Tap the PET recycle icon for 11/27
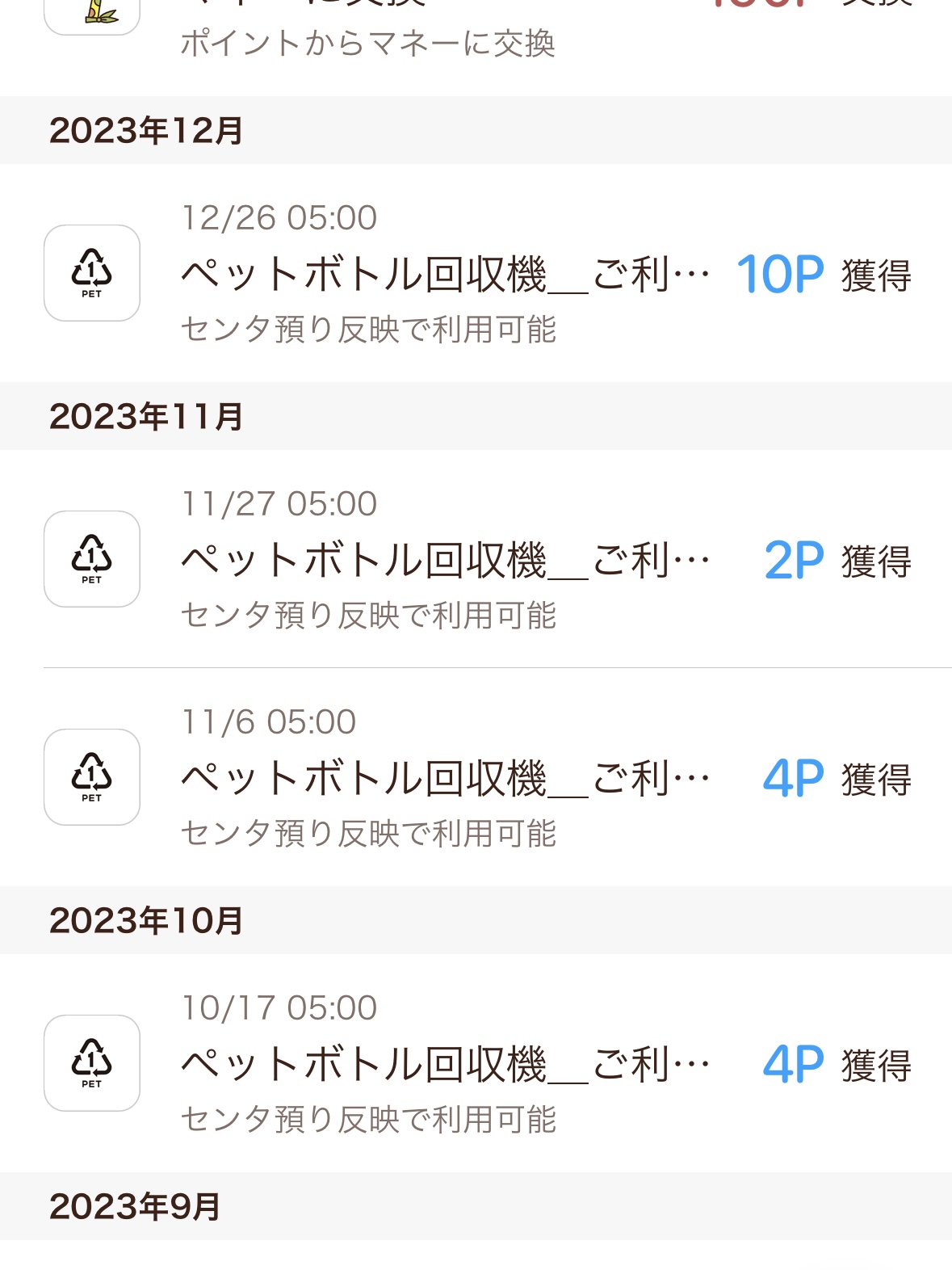Screen dimensions: 952x1270 (x=92, y=559)
